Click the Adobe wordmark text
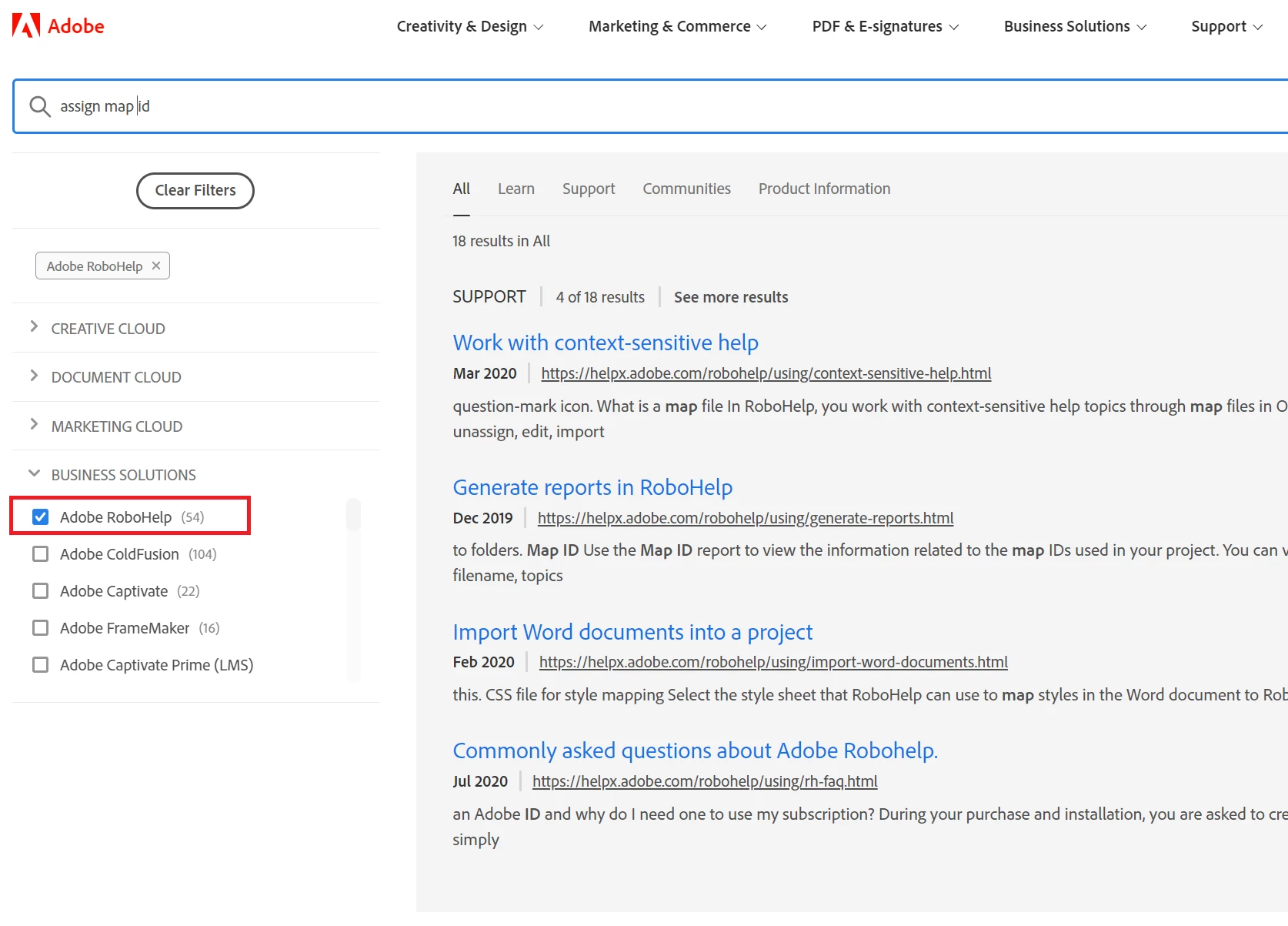 pos(76,26)
